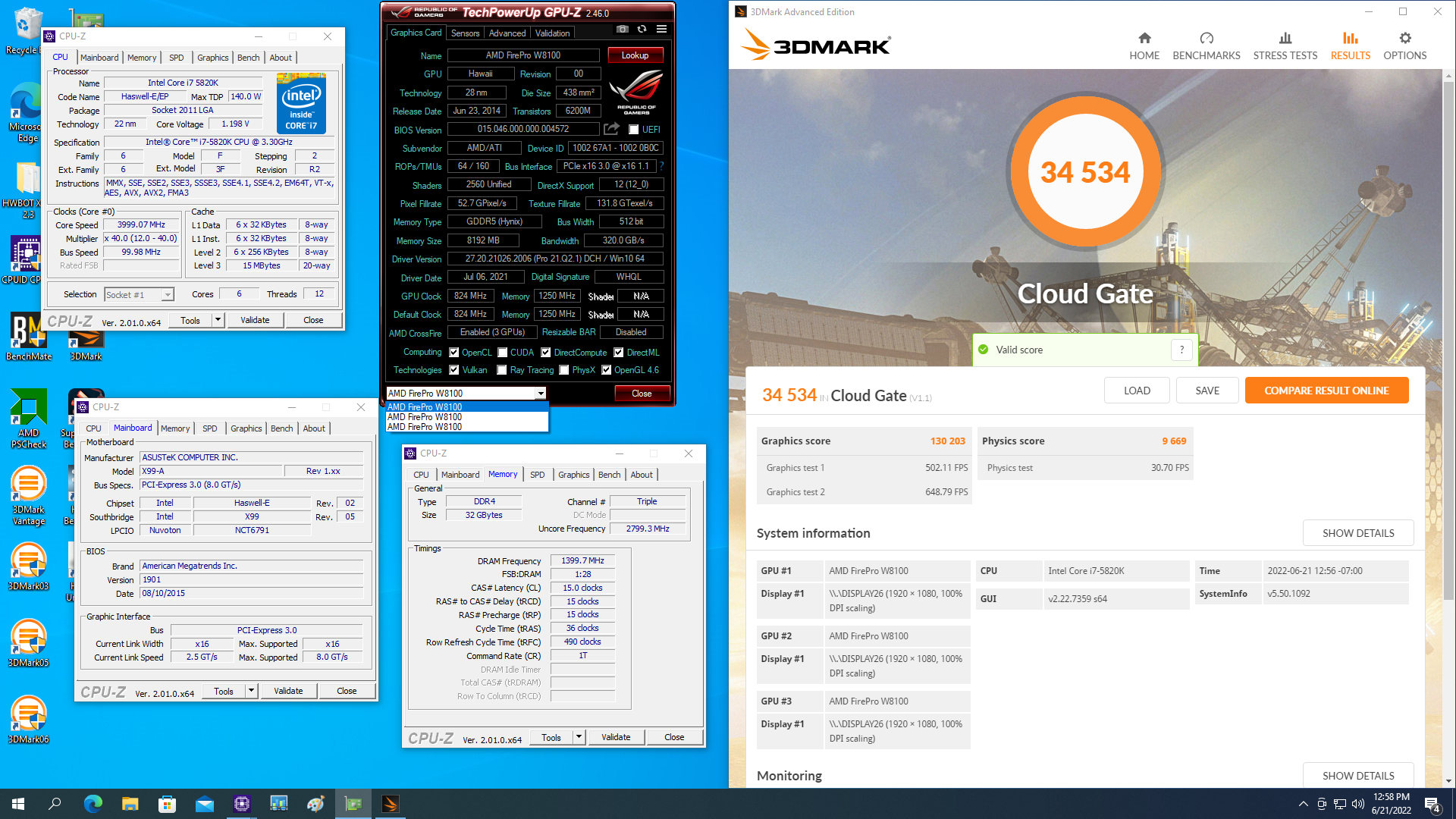Screen dimensions: 1456x819
Task: Toggle Vulkan checkbox
Action: 453,370
